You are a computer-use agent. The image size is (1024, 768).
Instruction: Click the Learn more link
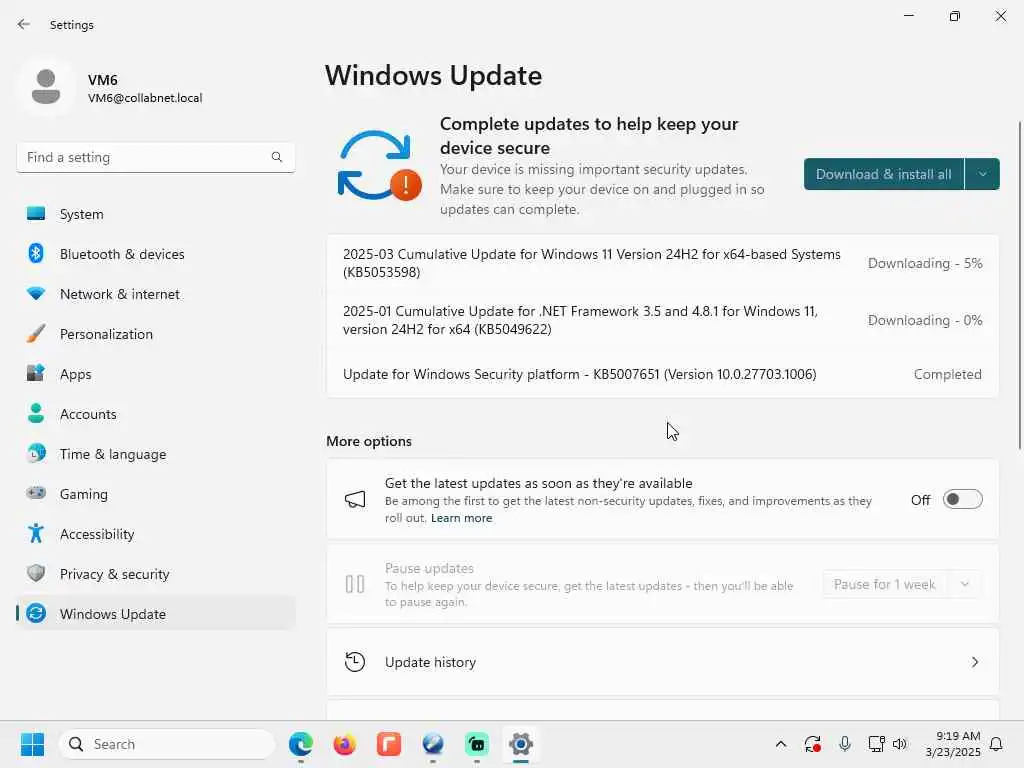461,518
